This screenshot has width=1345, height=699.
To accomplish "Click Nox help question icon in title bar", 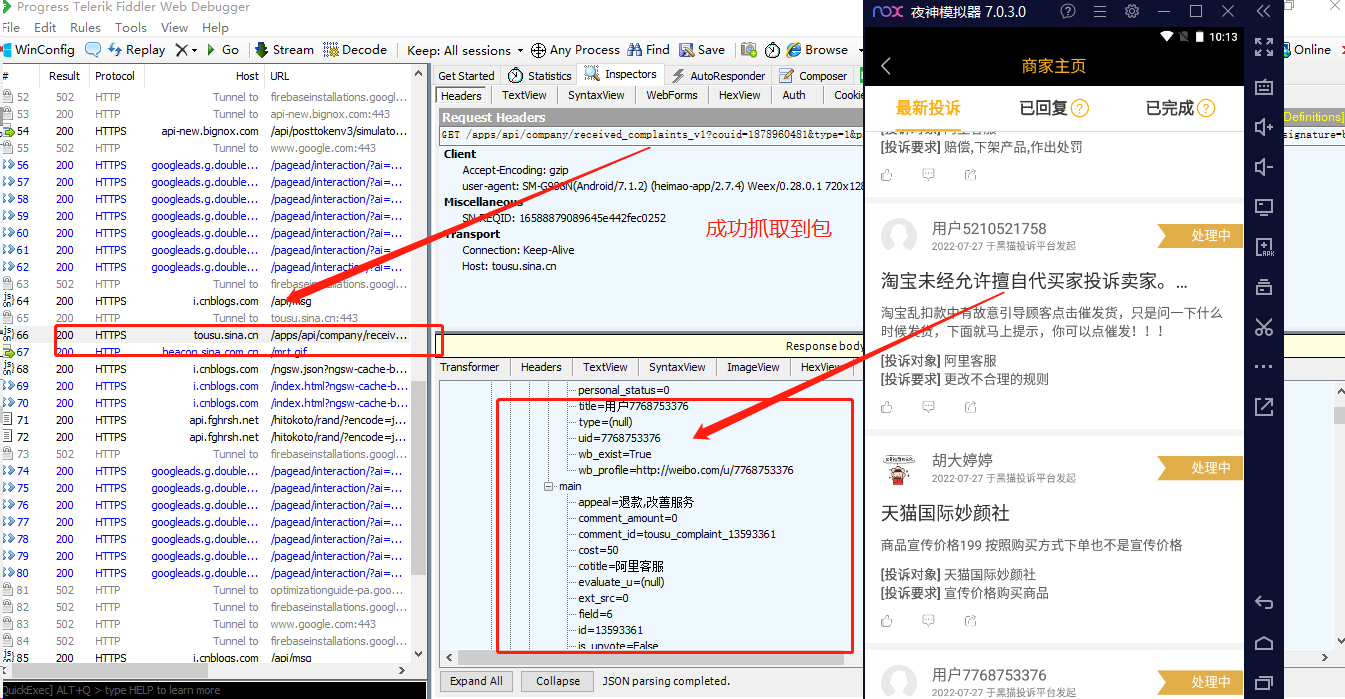I will [1068, 12].
